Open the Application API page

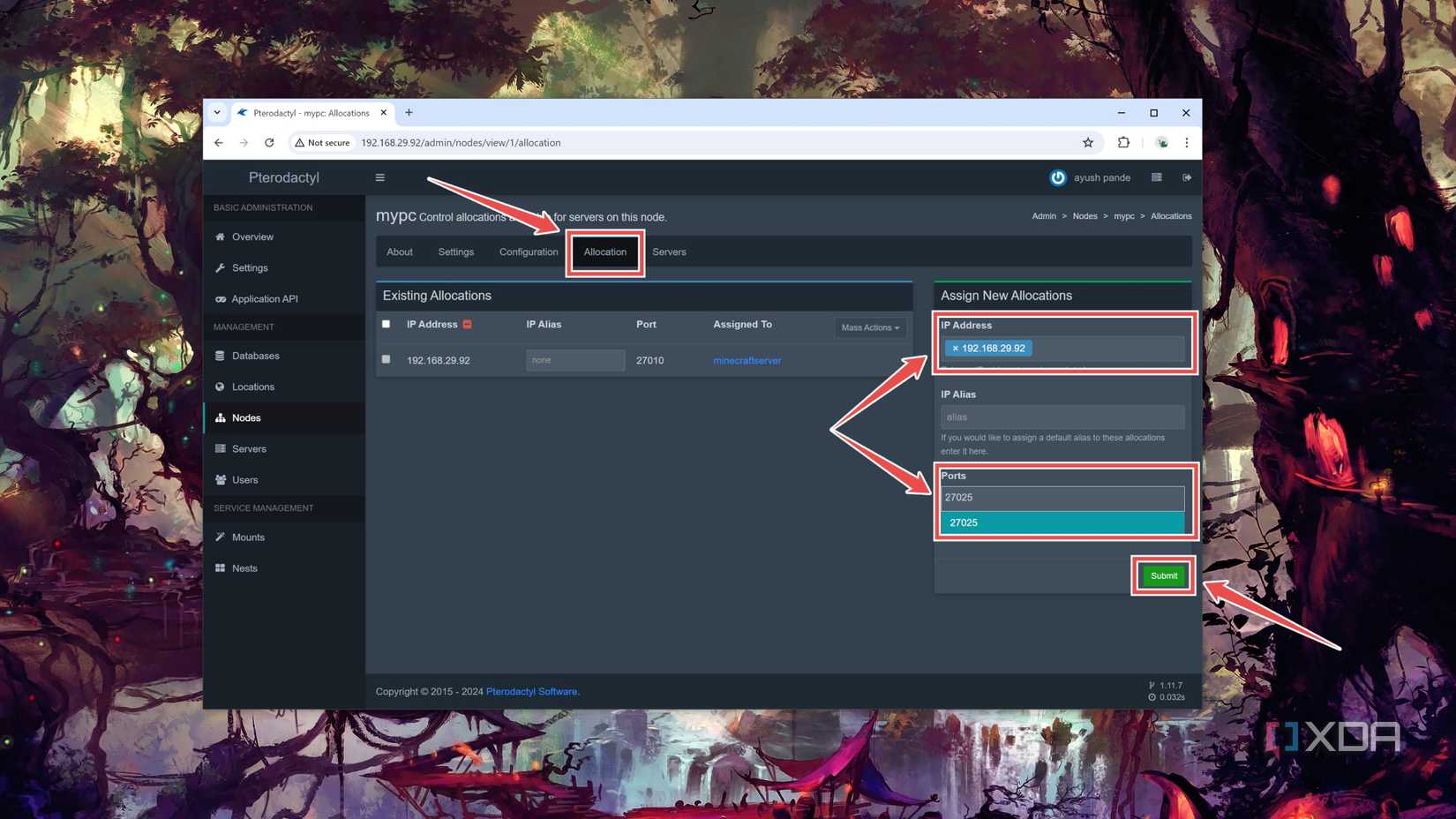pyautogui.click(x=265, y=298)
